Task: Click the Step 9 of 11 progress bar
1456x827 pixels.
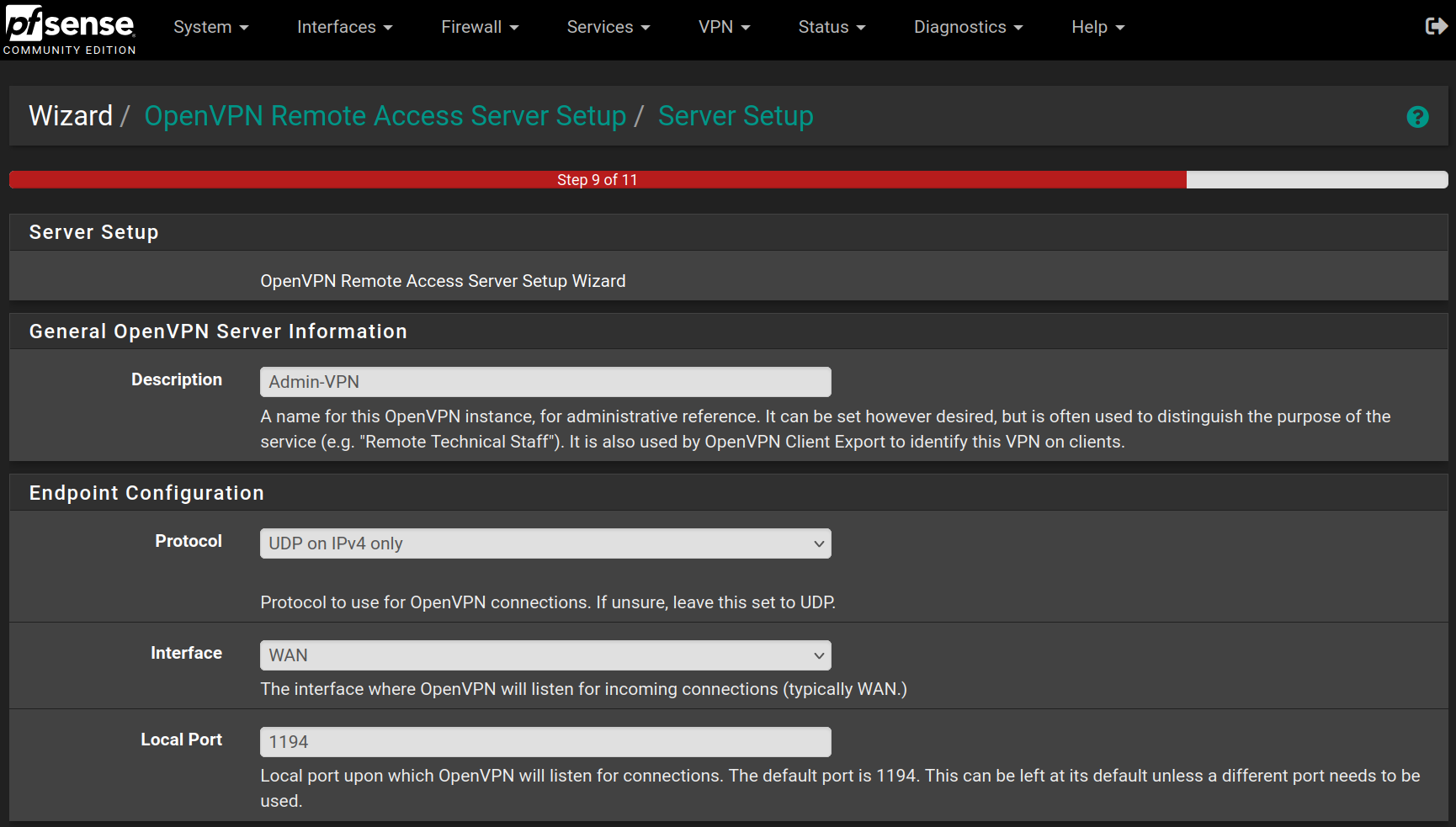Action: pos(728,179)
